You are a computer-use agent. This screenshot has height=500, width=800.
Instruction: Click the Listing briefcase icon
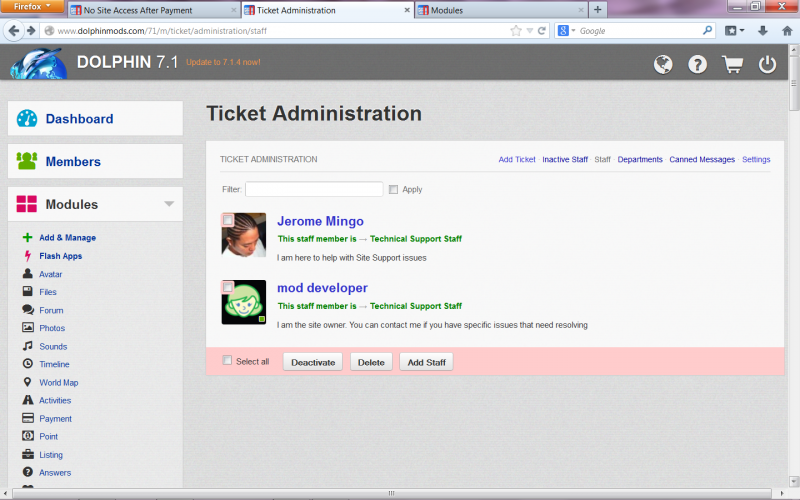(x=28, y=454)
